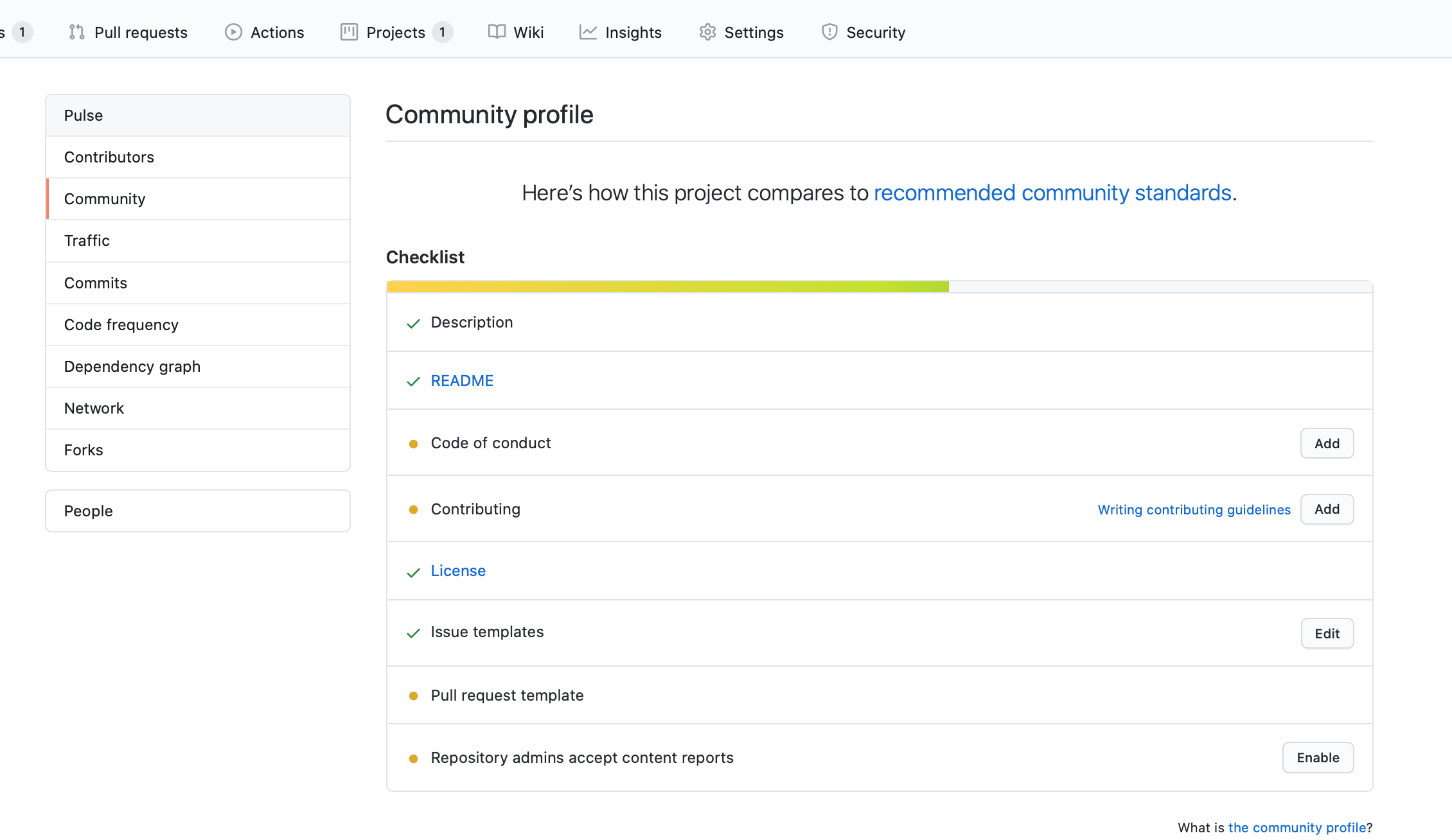
Task: Click the green checkmark beside Description
Action: coord(413,323)
